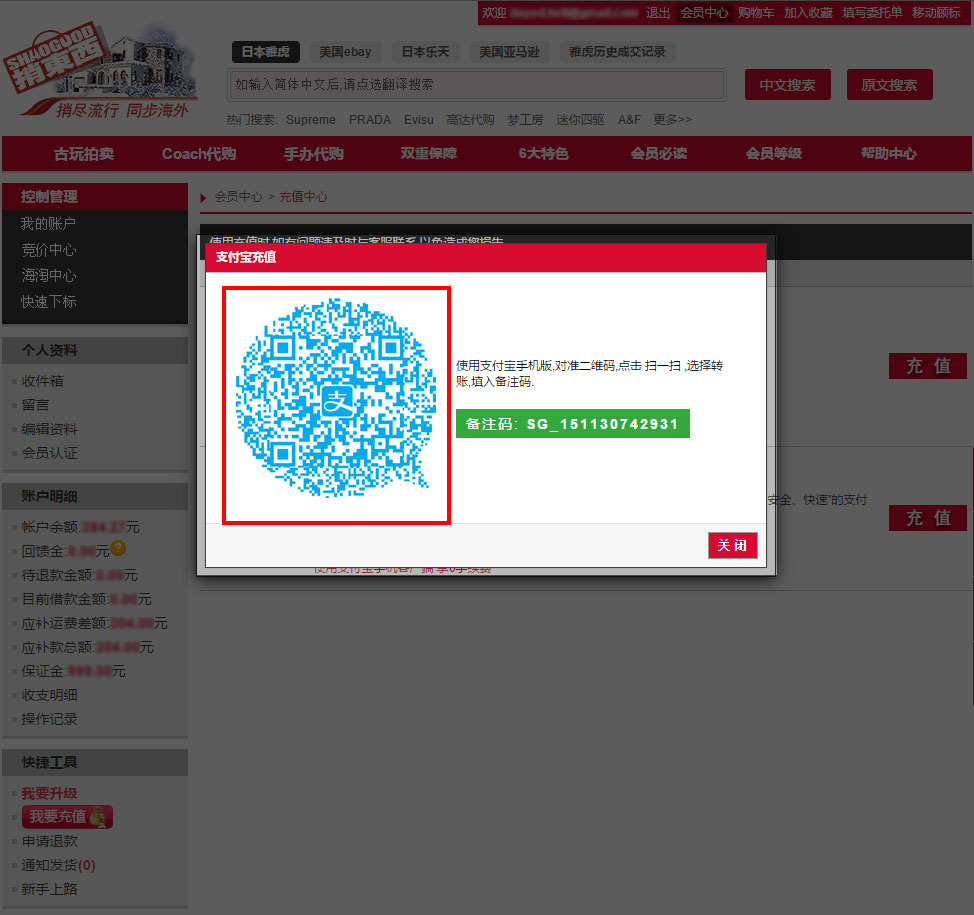Open the 双重保障 navigation menu
This screenshot has width=974, height=915.
(x=429, y=153)
